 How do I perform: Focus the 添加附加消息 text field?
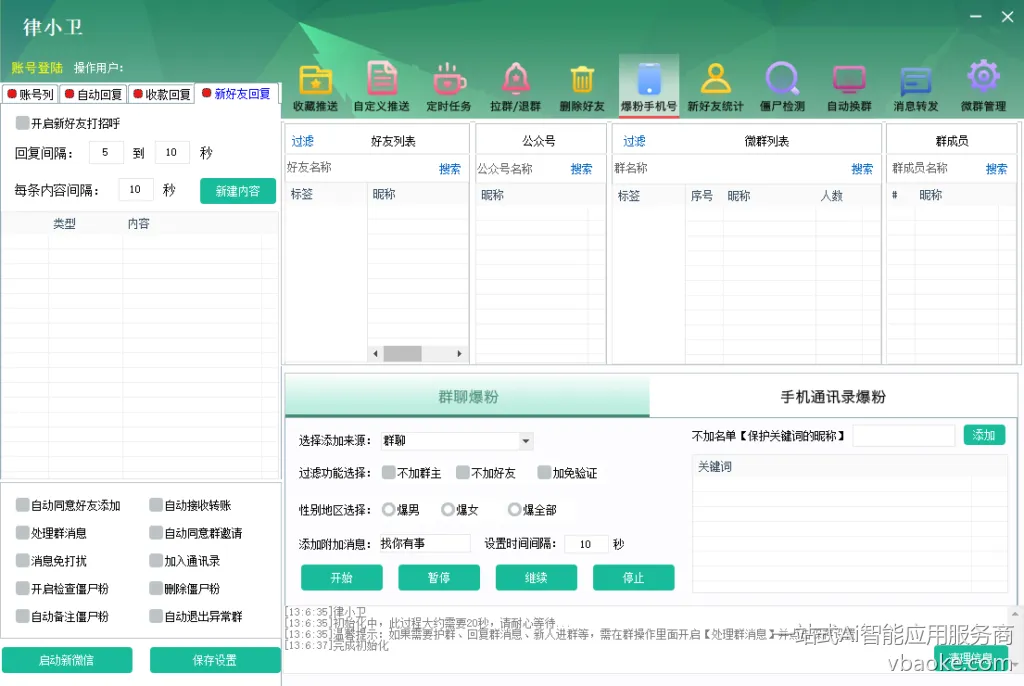point(425,544)
